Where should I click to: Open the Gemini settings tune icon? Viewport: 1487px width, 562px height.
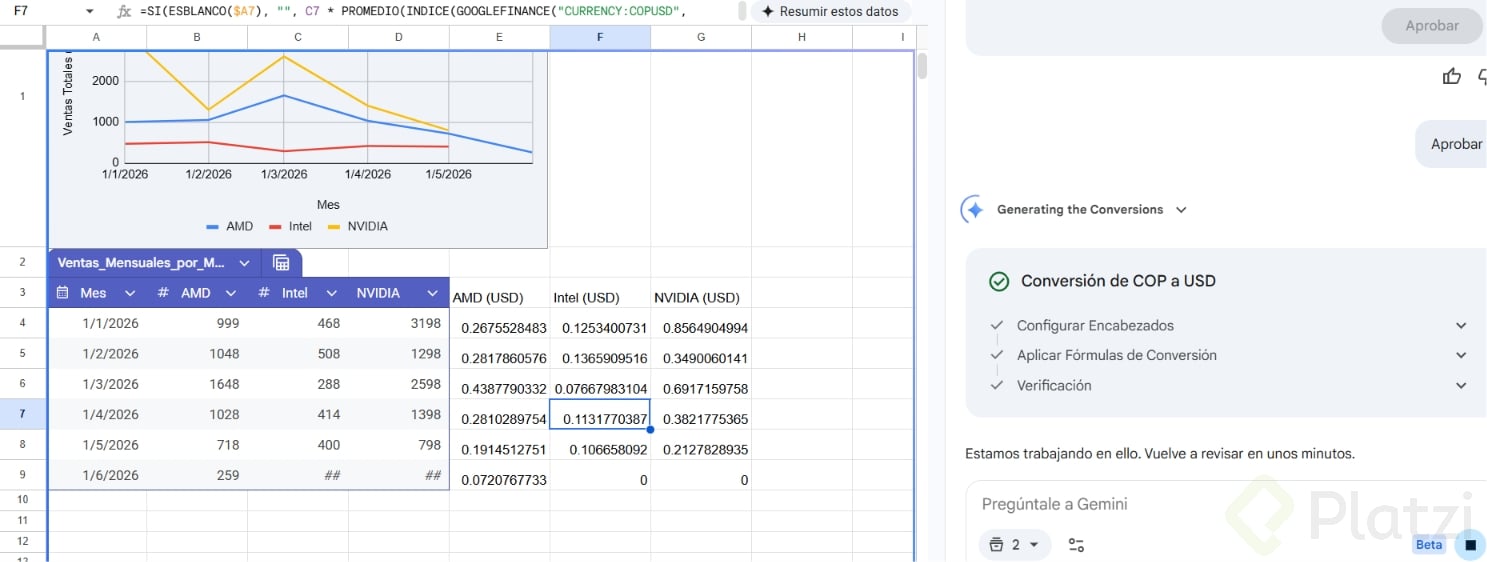pyautogui.click(x=1076, y=545)
